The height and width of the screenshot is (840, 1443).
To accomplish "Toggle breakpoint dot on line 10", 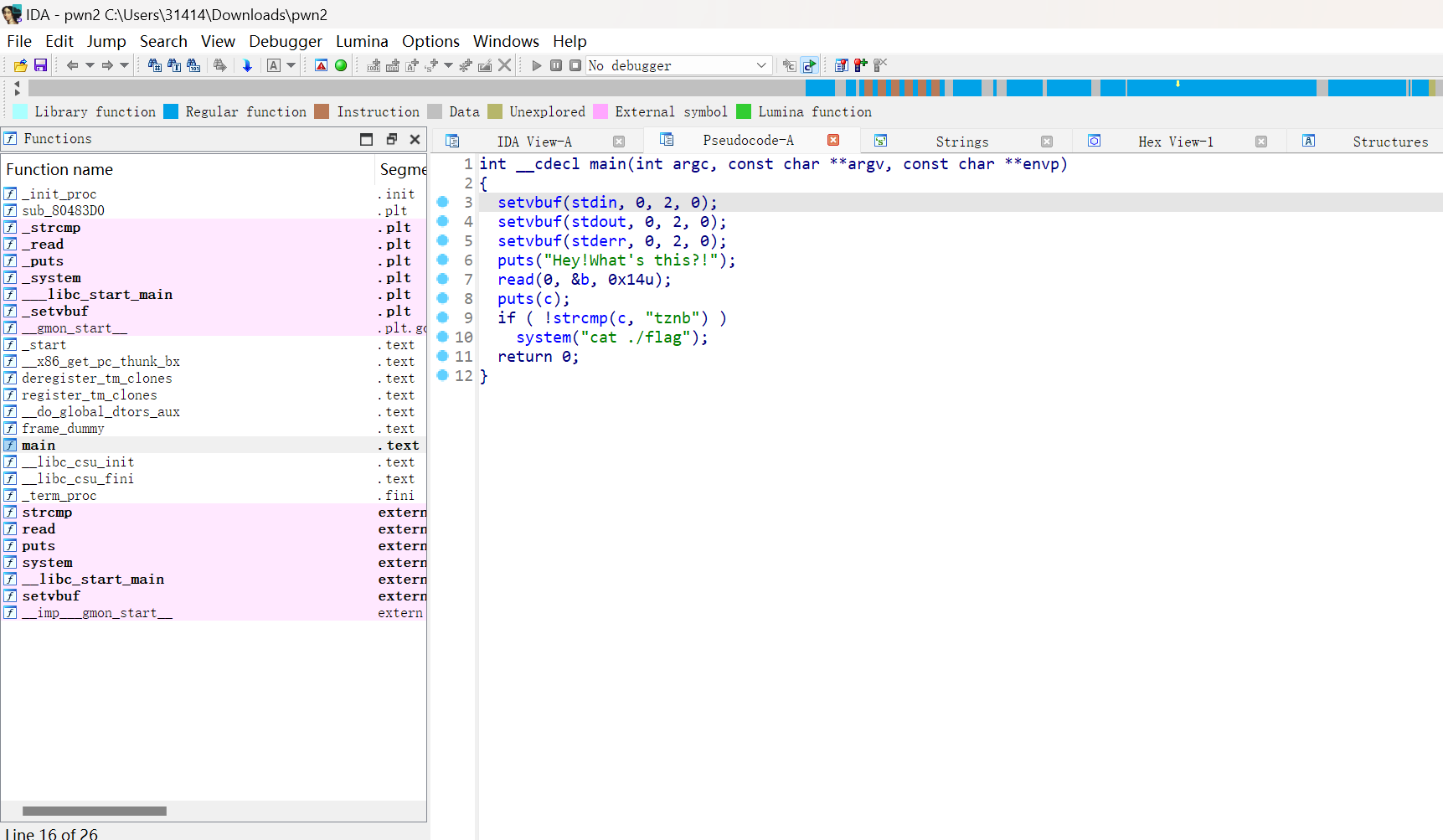I will tap(443, 337).
